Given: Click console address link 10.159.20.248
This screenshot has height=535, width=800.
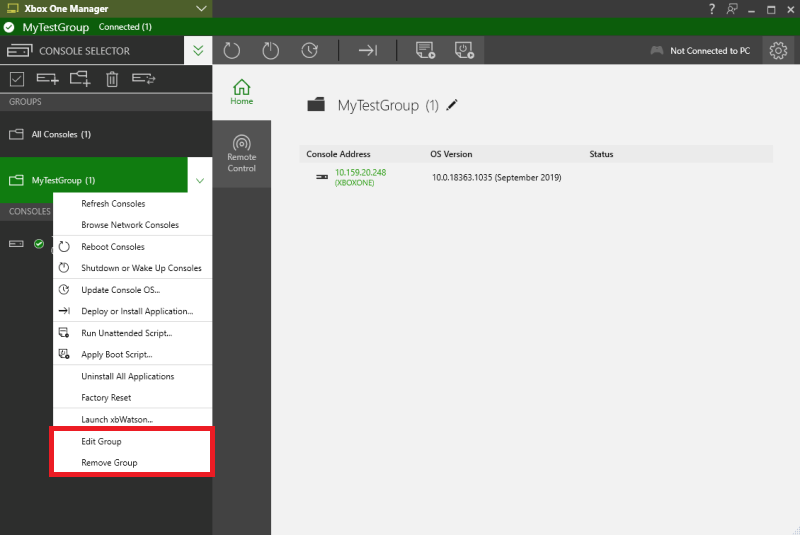Looking at the screenshot, I should pos(360,172).
